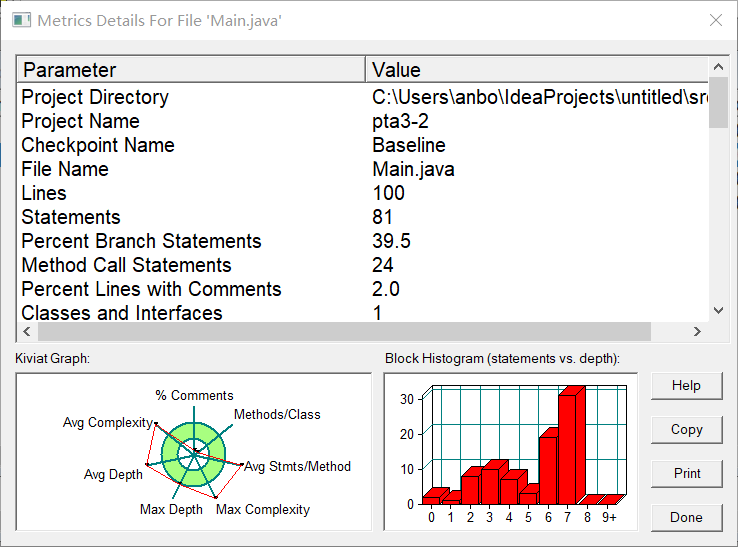Click the horizontal scrollbar thumb

[344, 331]
